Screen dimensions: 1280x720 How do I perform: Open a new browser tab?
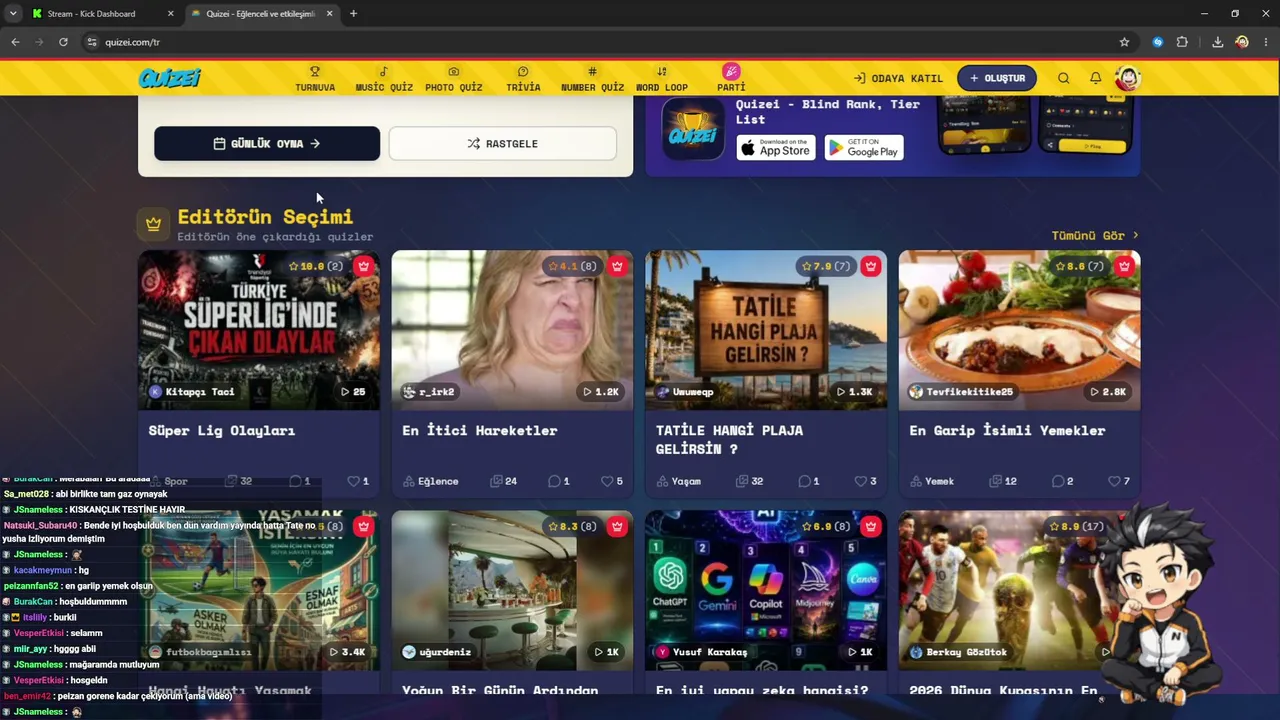(353, 14)
